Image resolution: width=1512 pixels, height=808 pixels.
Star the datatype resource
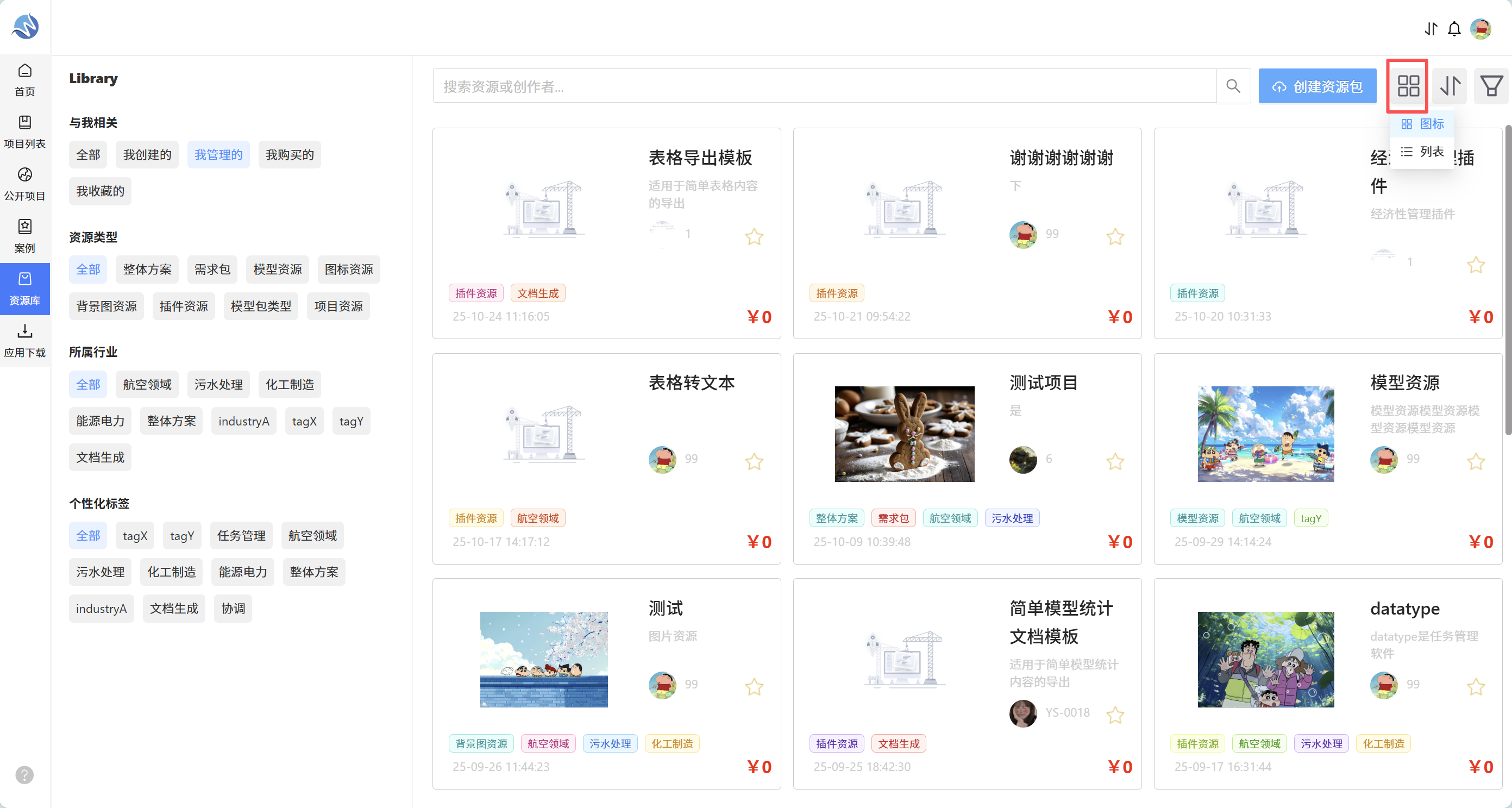1476,687
